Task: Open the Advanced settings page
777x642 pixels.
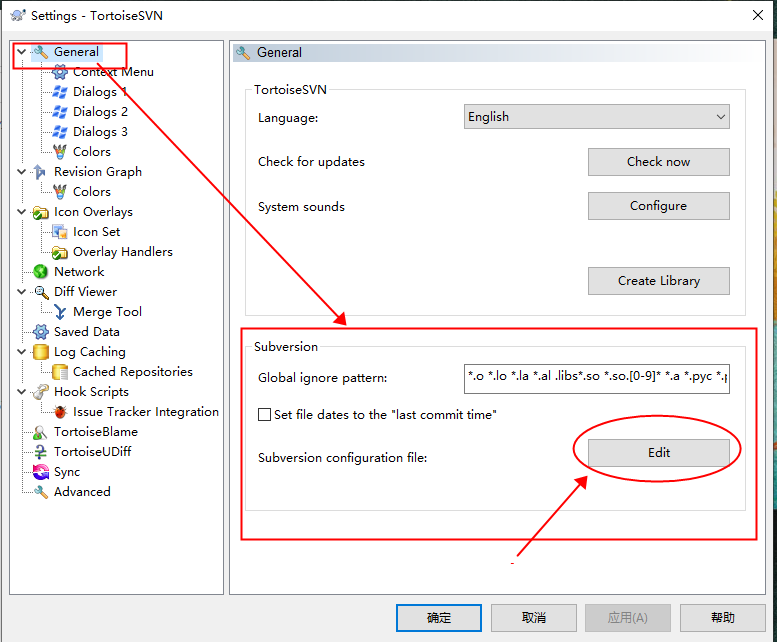Action: [82, 492]
